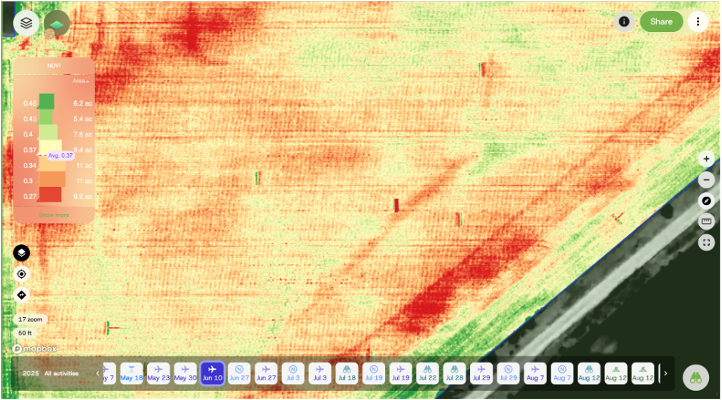Click the green field layer icon
The image size is (722, 400).
point(57,23)
